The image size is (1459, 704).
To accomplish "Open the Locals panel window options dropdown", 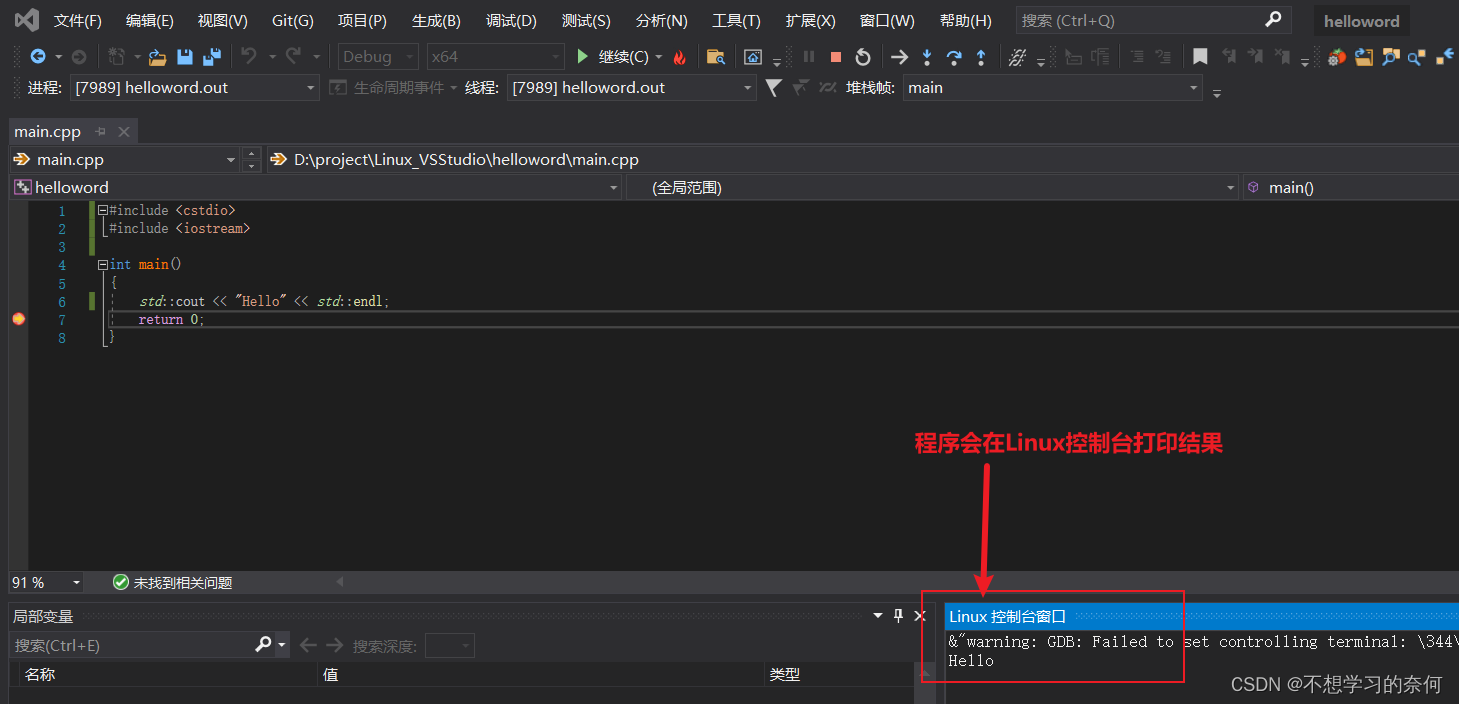I will 878,616.
